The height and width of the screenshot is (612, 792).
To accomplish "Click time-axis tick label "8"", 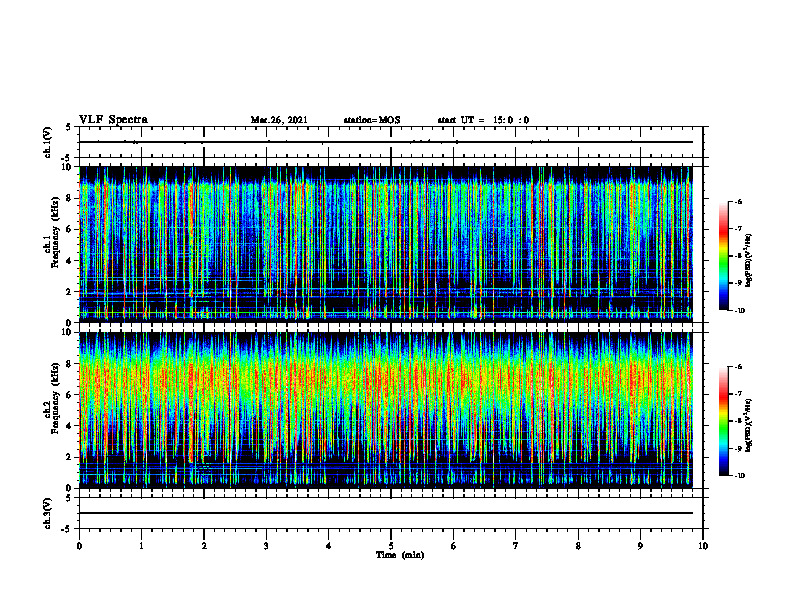I will (x=578, y=546).
